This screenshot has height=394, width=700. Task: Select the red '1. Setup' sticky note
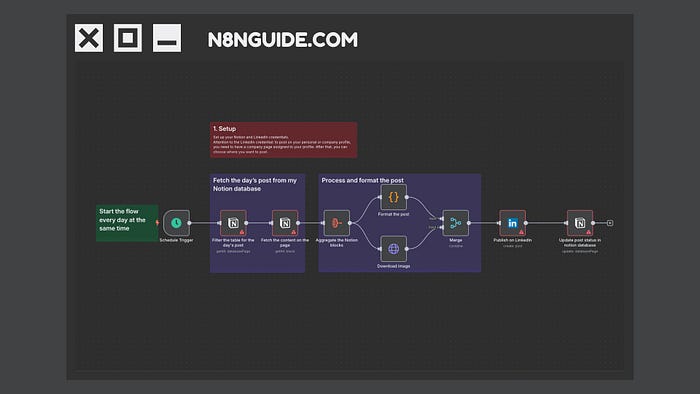click(283, 140)
